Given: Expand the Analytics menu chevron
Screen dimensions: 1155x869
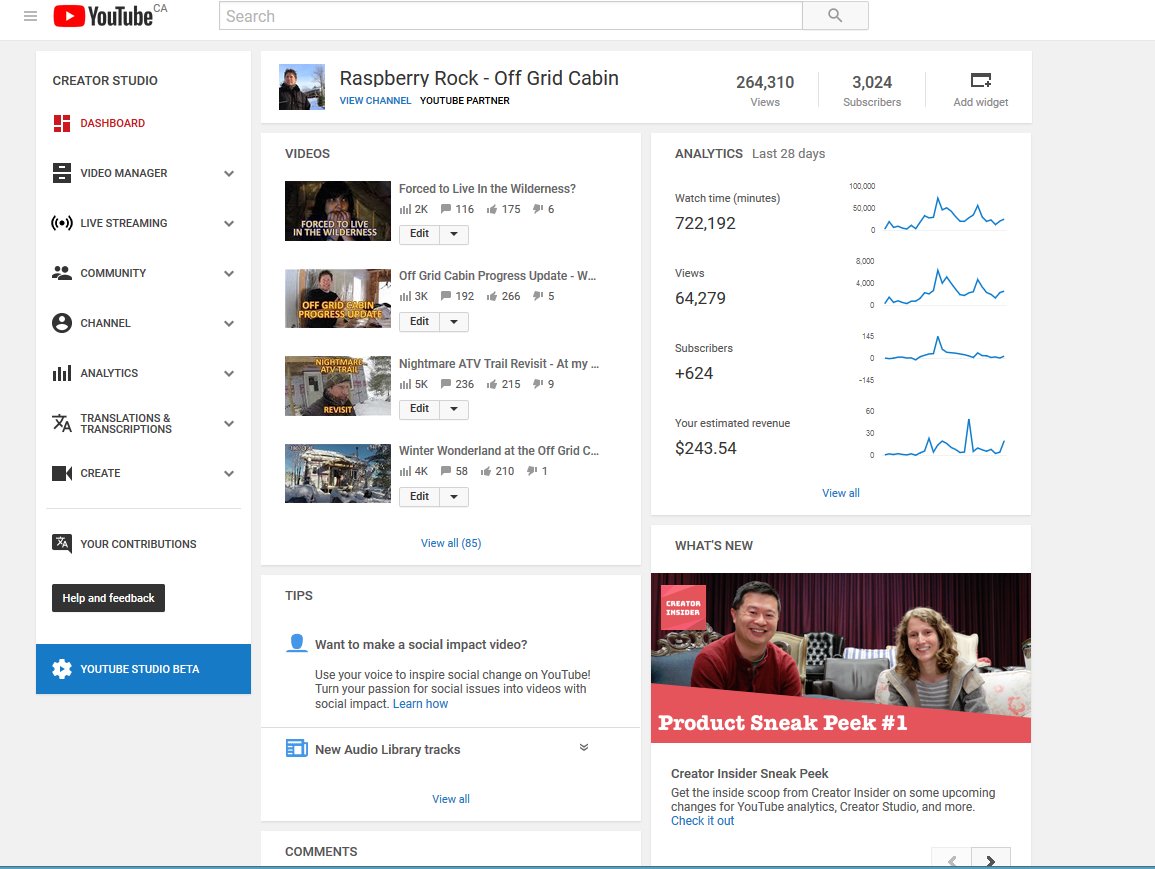Looking at the screenshot, I should click(229, 374).
